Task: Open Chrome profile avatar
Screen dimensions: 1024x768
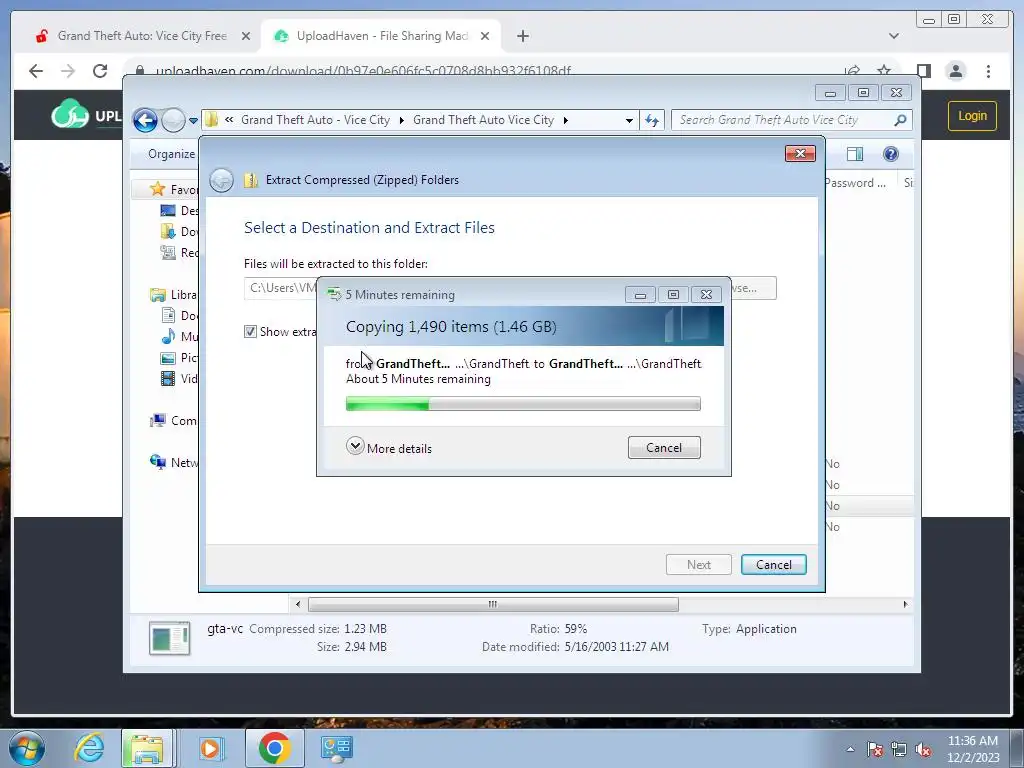Action: pos(955,71)
